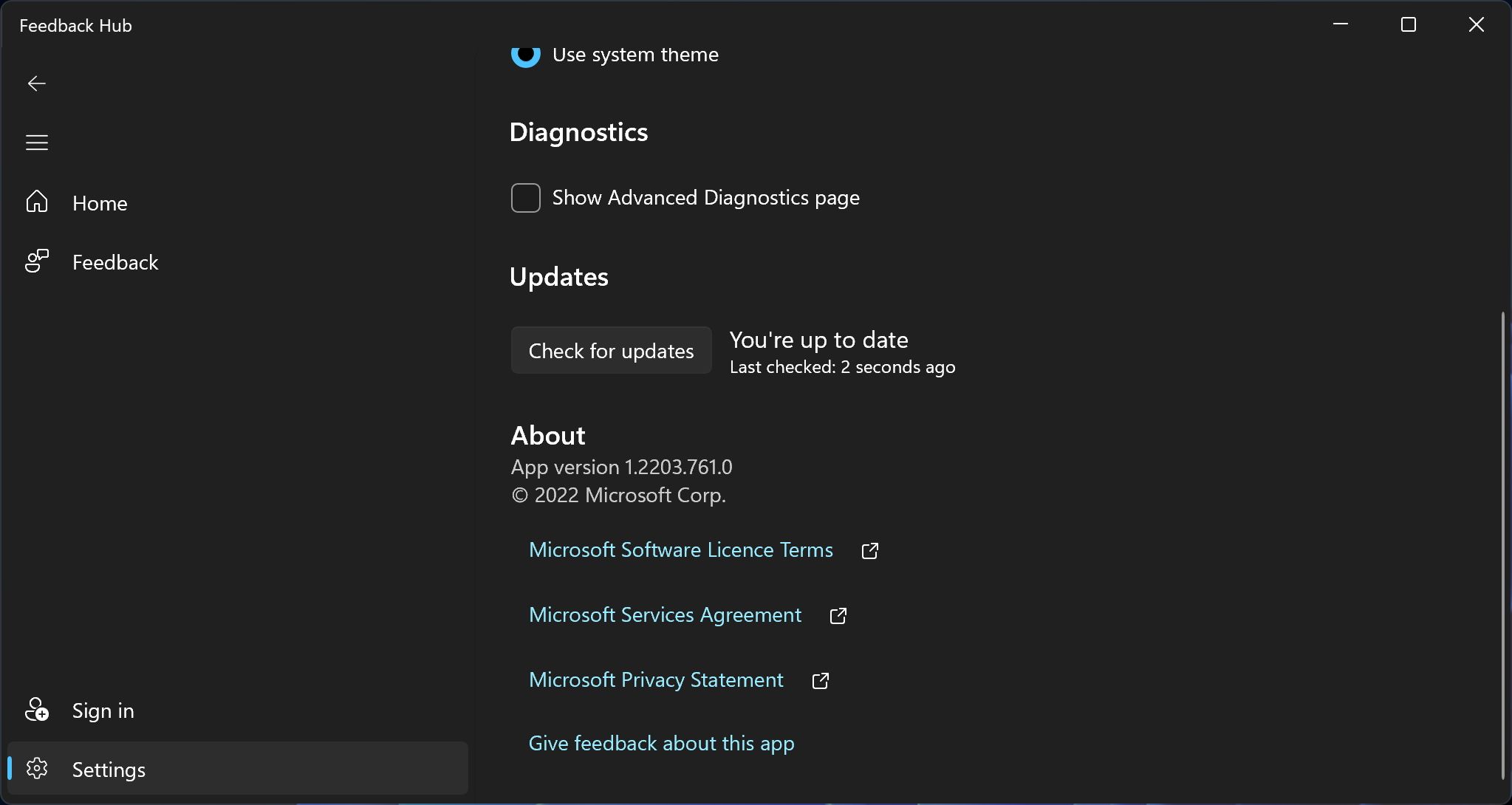
Task: Click the © 2022 Microsoft Corp. text
Action: click(x=619, y=496)
